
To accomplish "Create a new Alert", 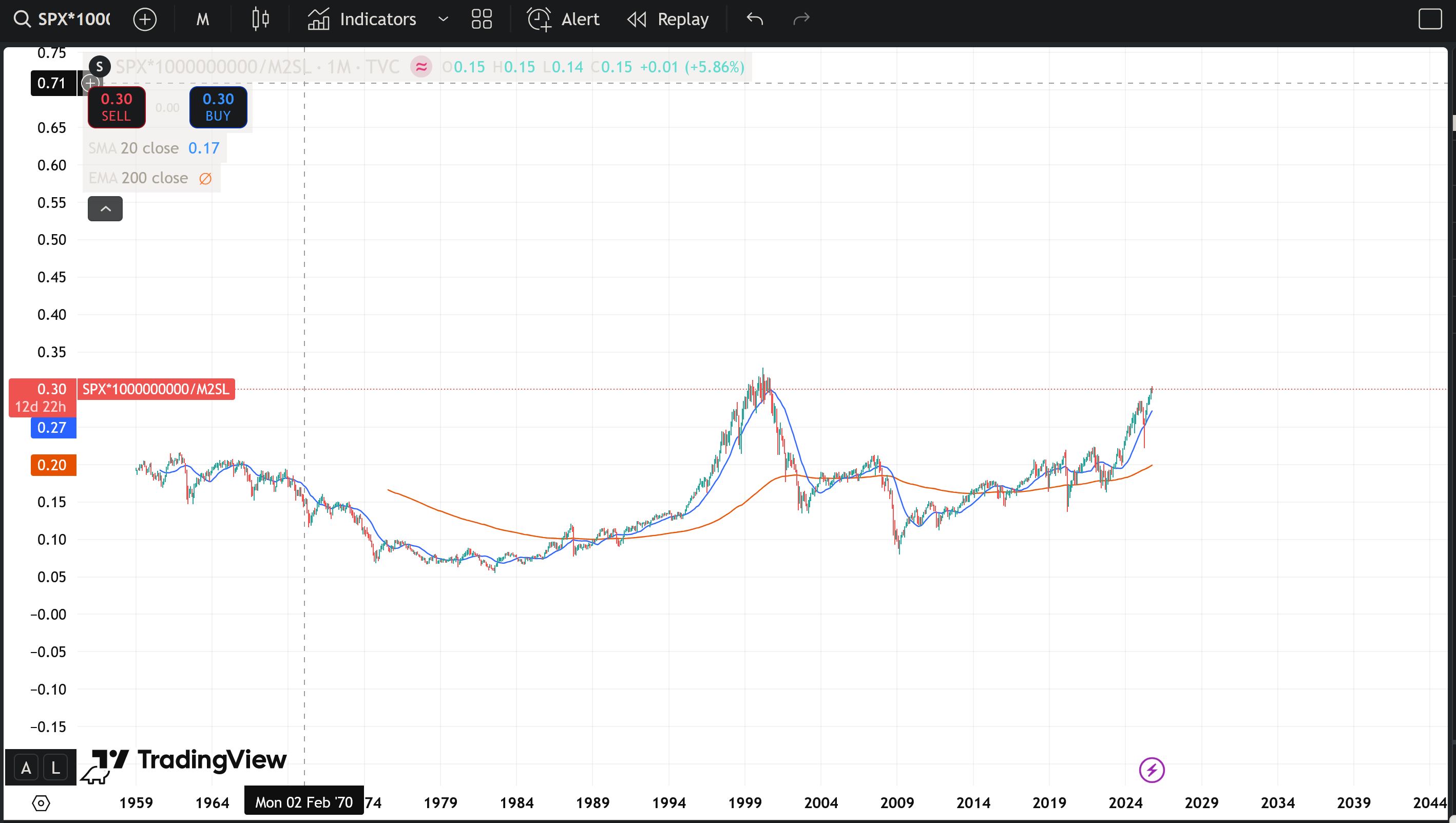I will point(564,19).
